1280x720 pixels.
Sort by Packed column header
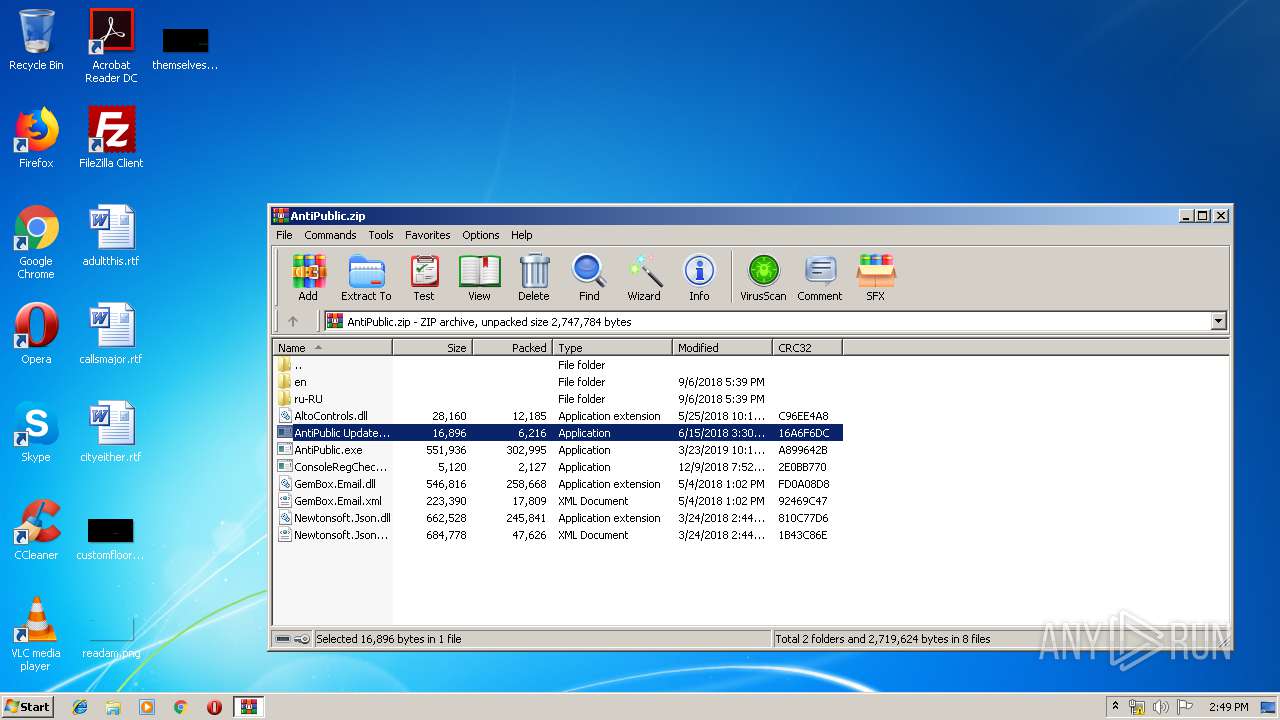point(512,347)
